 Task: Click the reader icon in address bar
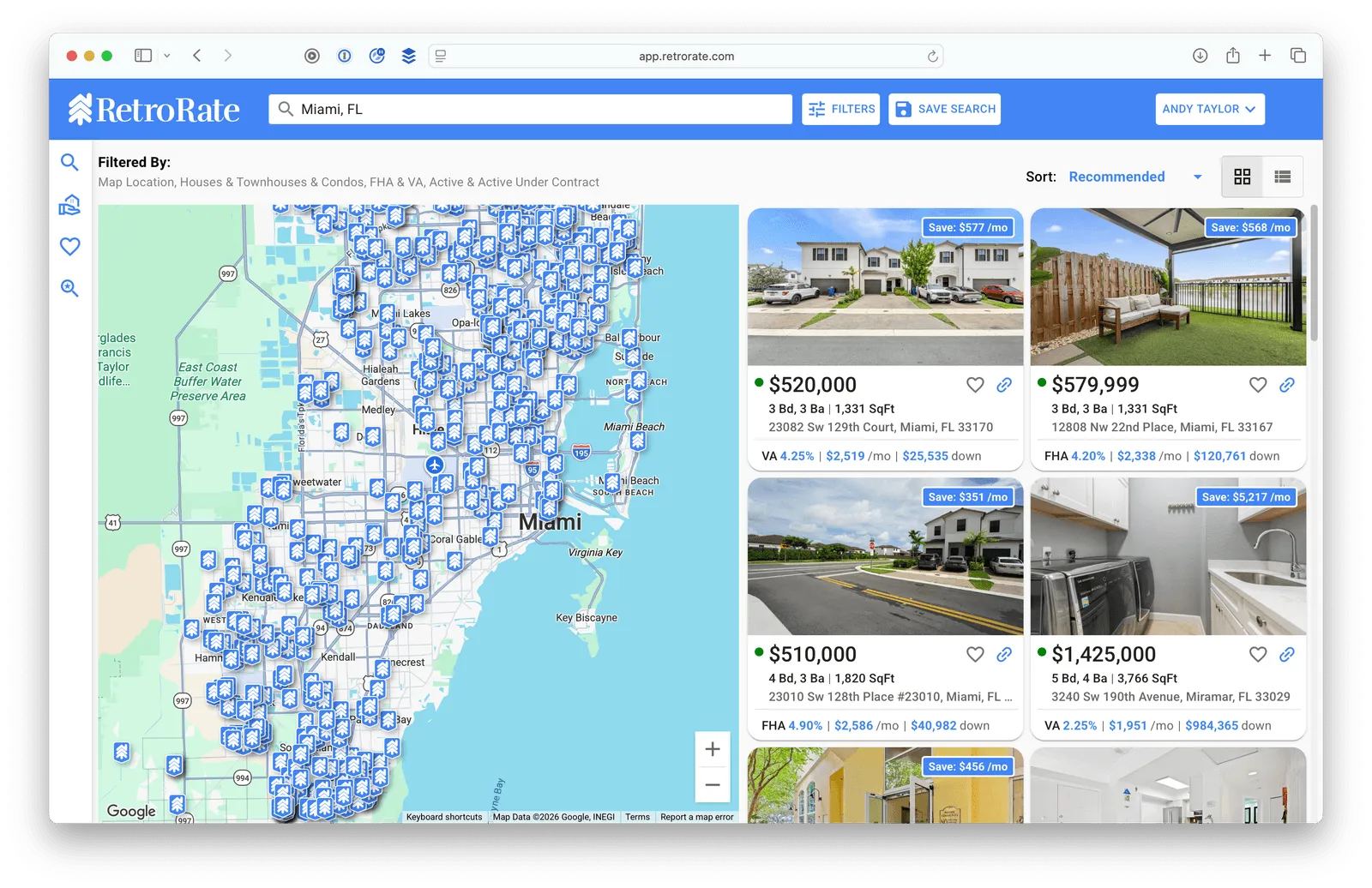(441, 56)
